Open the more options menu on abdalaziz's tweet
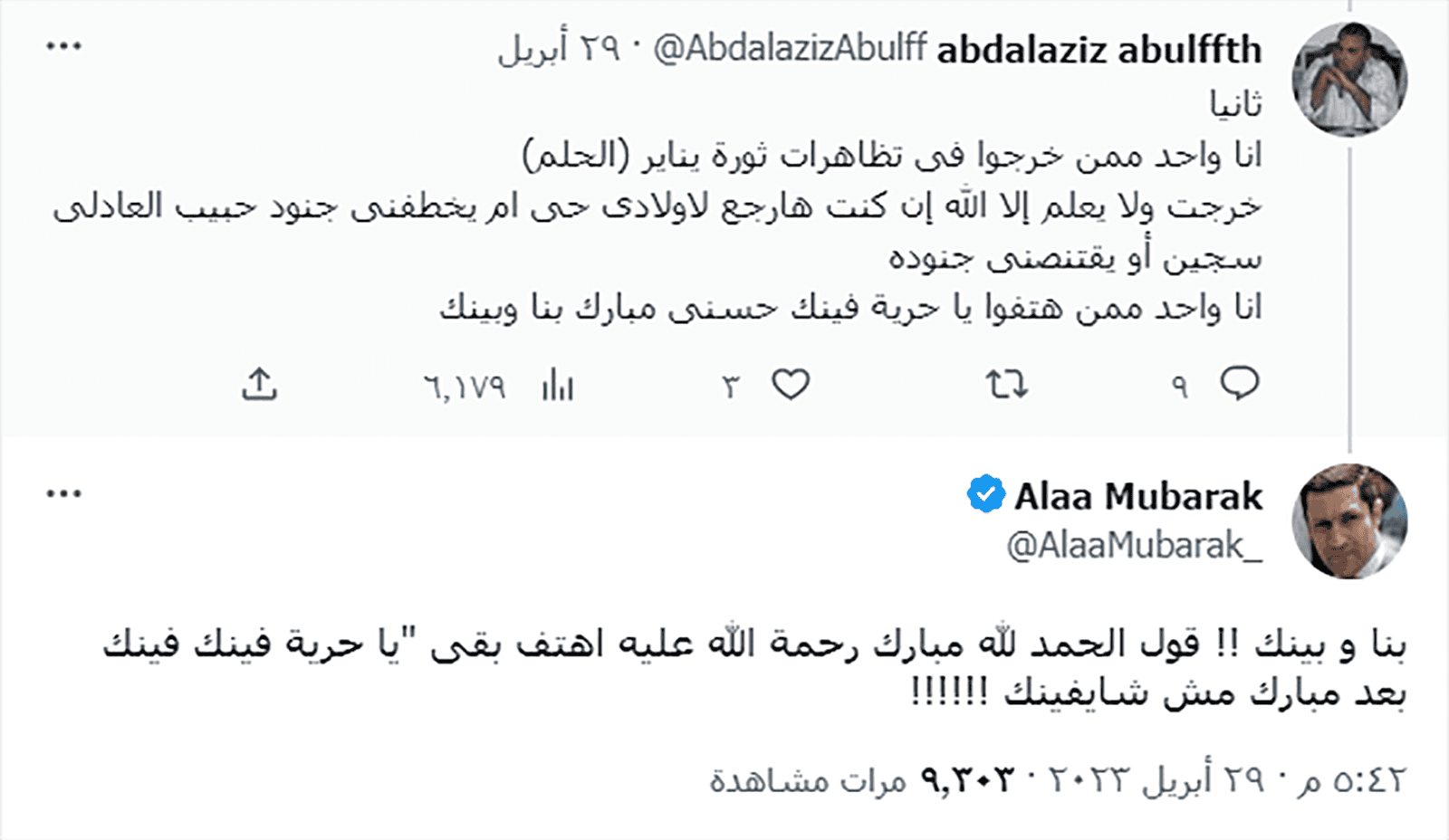 pyautogui.click(x=63, y=46)
